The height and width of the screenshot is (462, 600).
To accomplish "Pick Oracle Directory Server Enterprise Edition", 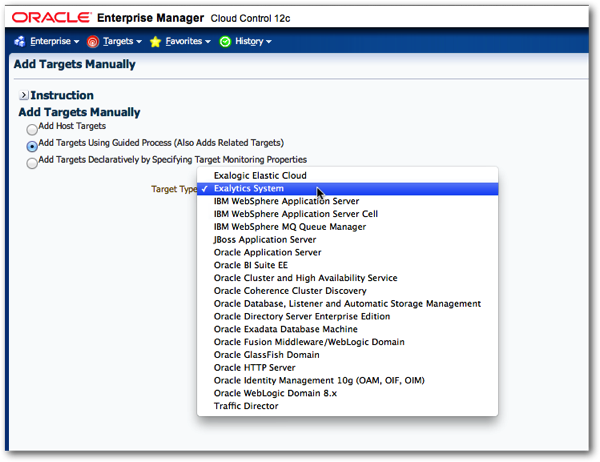I will point(347,317).
